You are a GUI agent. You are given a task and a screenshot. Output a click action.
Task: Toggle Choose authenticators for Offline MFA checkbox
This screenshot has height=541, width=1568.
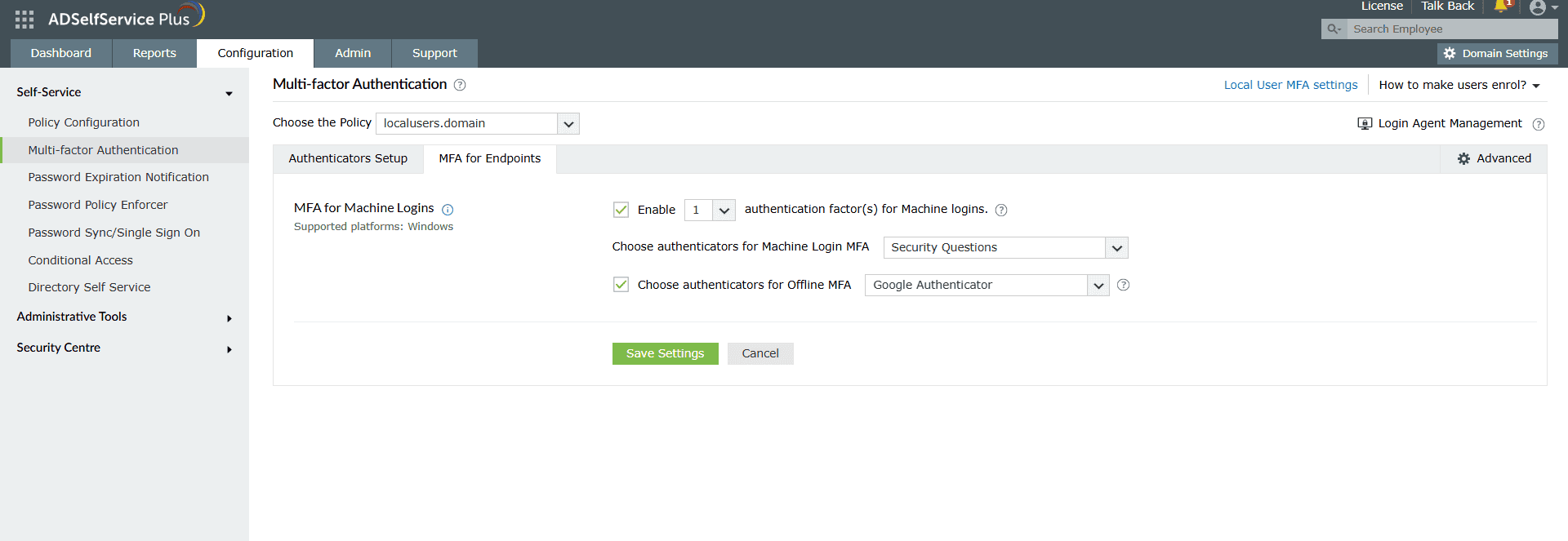(621, 285)
